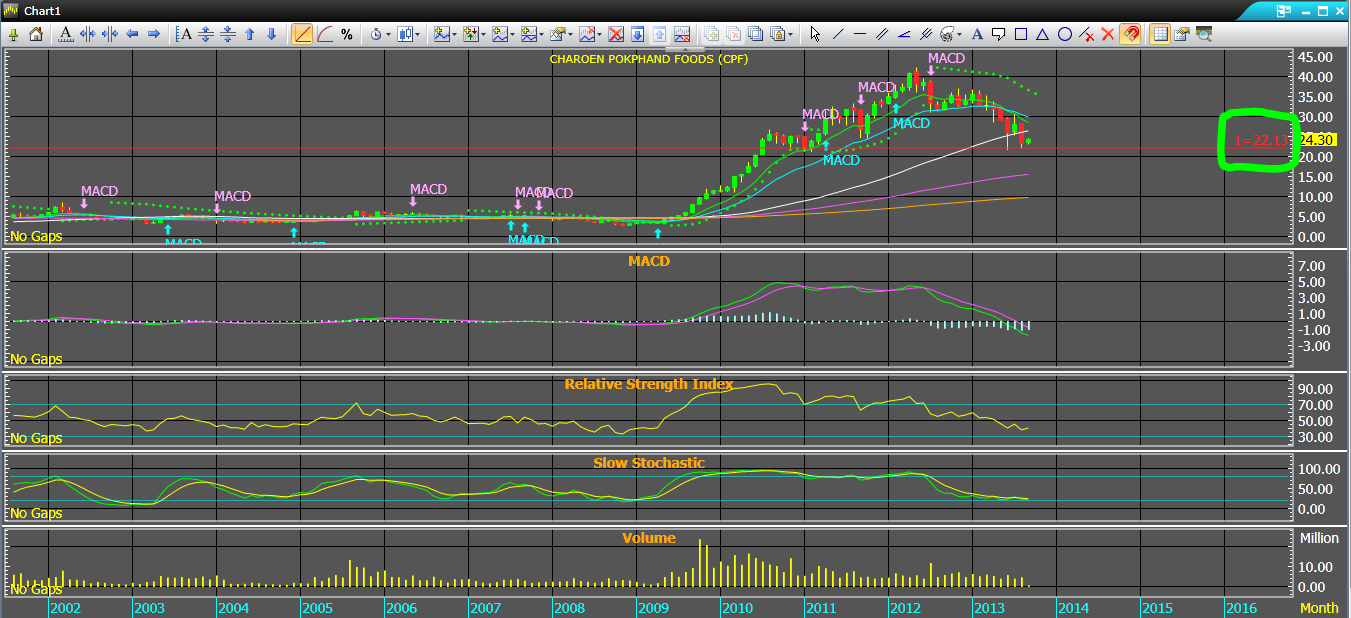1351x618 pixels.
Task: Add a text annotation with the A tool
Action: click(976, 34)
